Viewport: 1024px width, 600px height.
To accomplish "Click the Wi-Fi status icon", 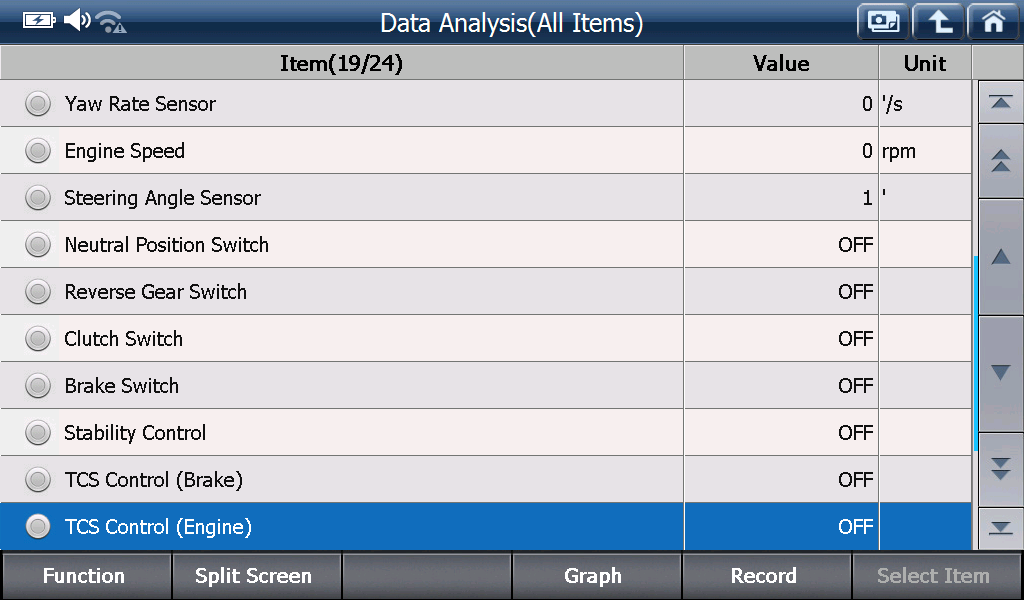I will (111, 22).
